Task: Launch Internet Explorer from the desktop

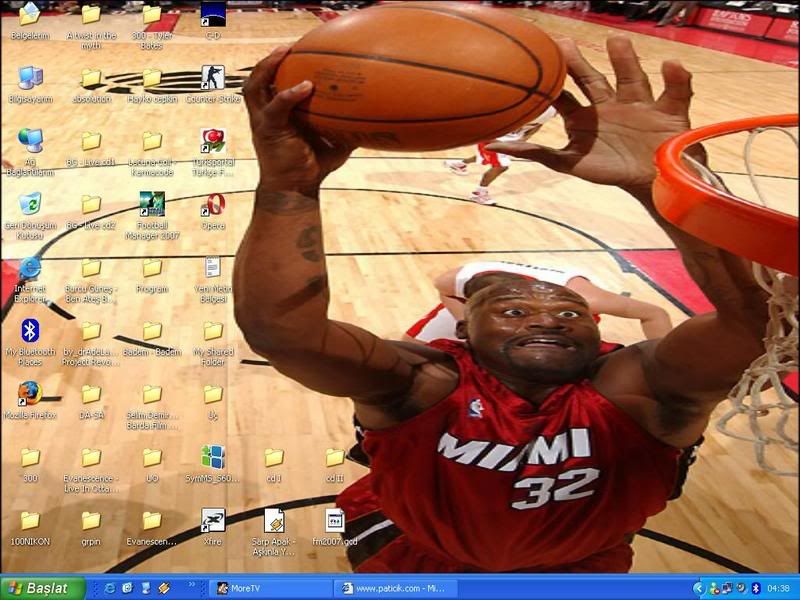Action: [x=30, y=267]
